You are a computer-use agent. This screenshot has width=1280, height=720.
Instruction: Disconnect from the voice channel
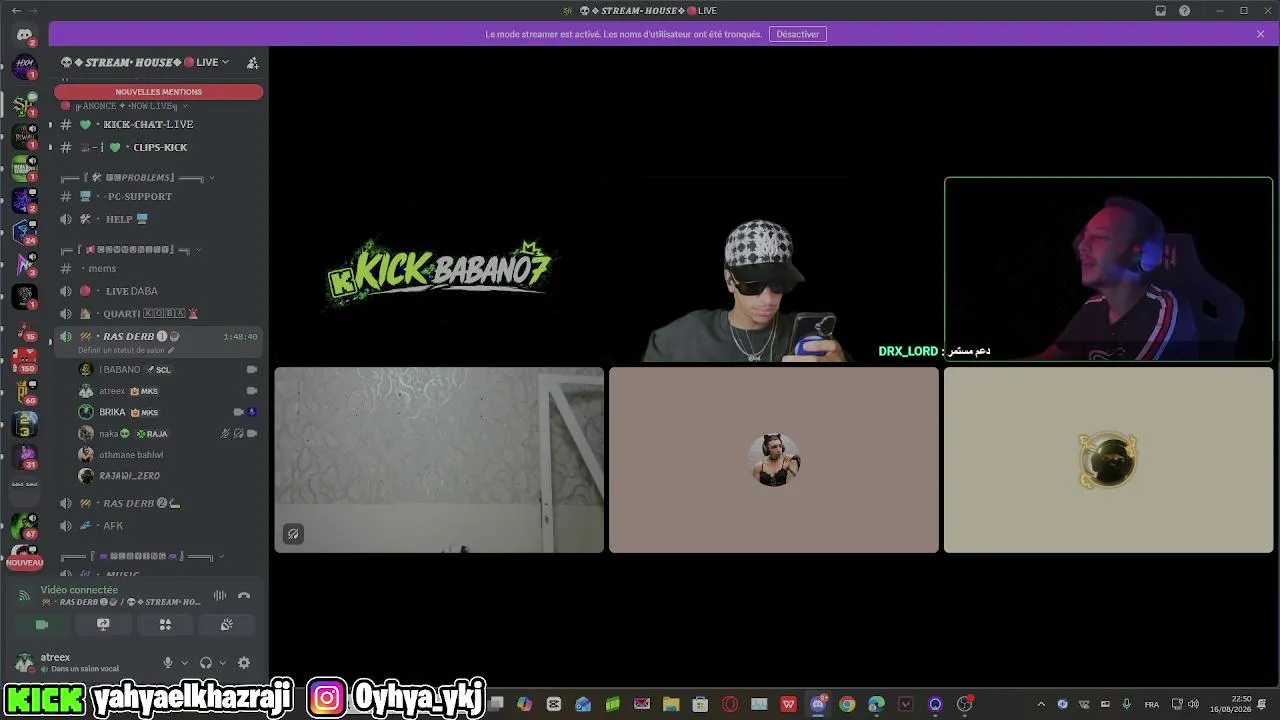pyautogui.click(x=244, y=596)
